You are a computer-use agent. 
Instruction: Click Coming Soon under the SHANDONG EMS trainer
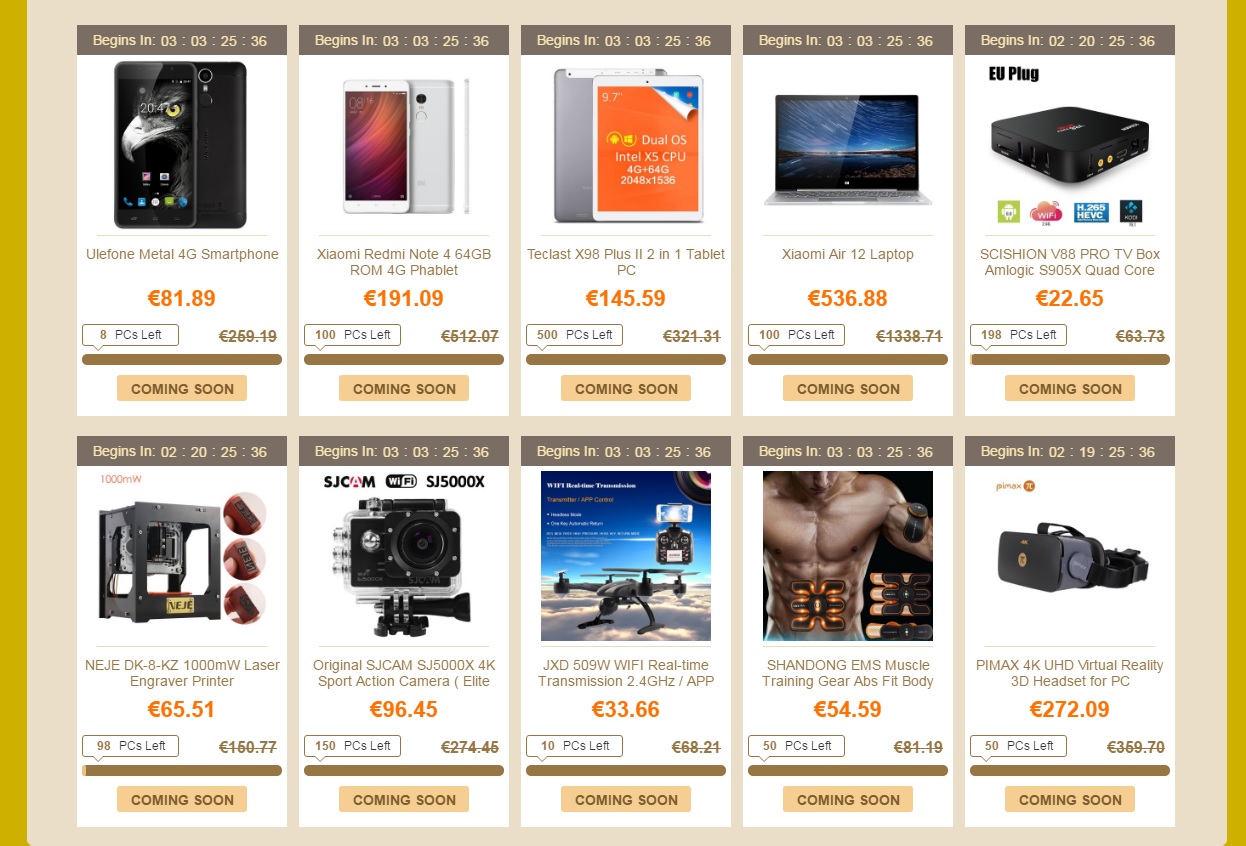[x=848, y=800]
